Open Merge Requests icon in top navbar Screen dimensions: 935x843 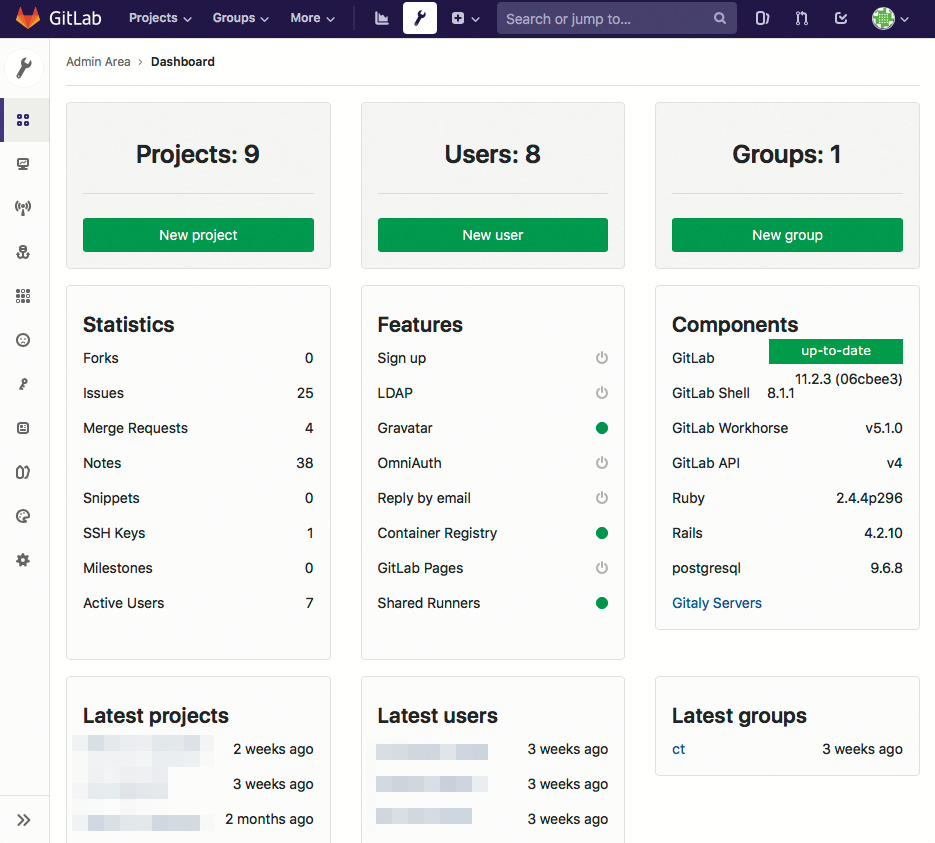click(x=801, y=18)
